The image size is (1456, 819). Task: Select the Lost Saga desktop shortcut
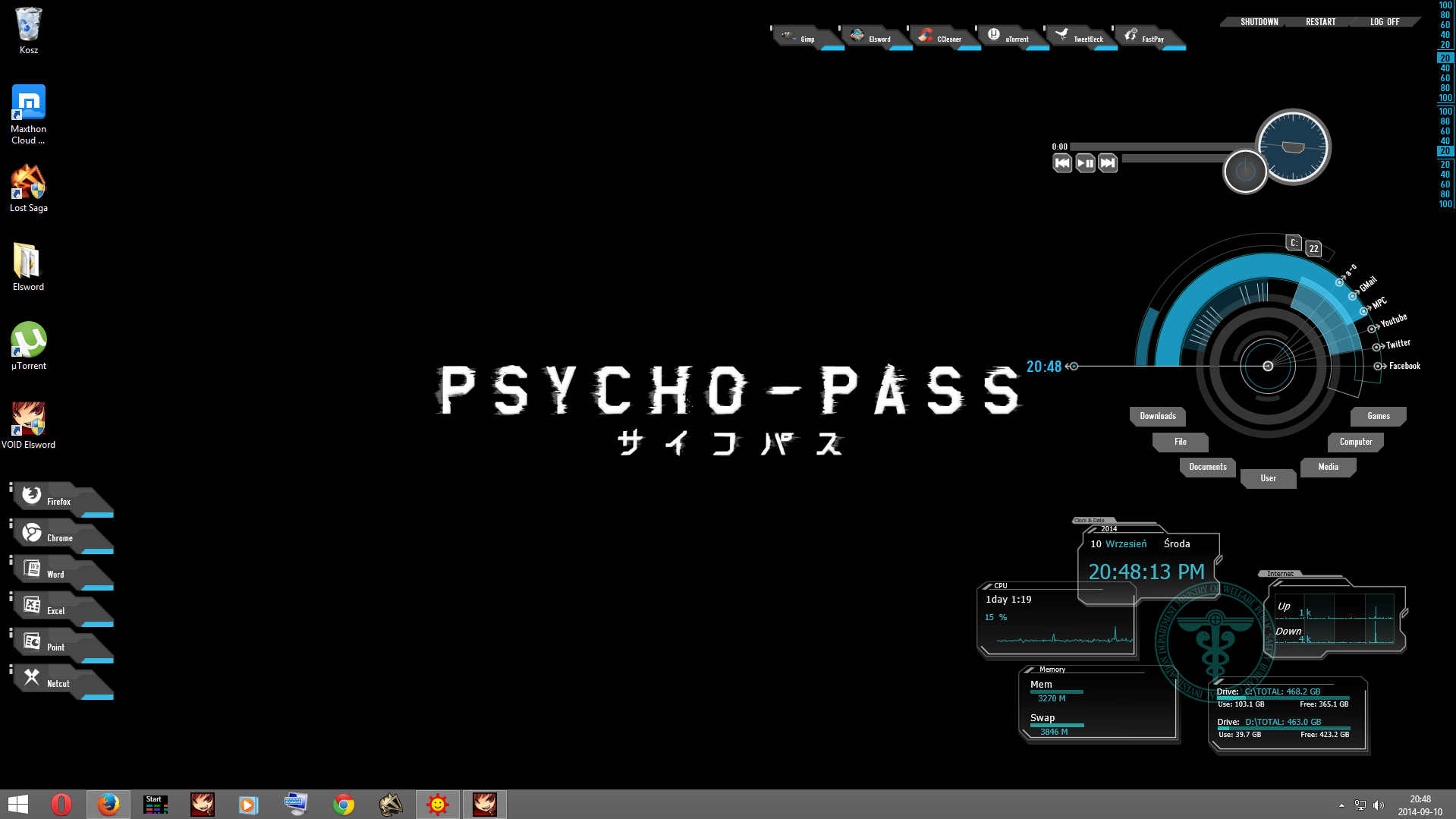28,188
